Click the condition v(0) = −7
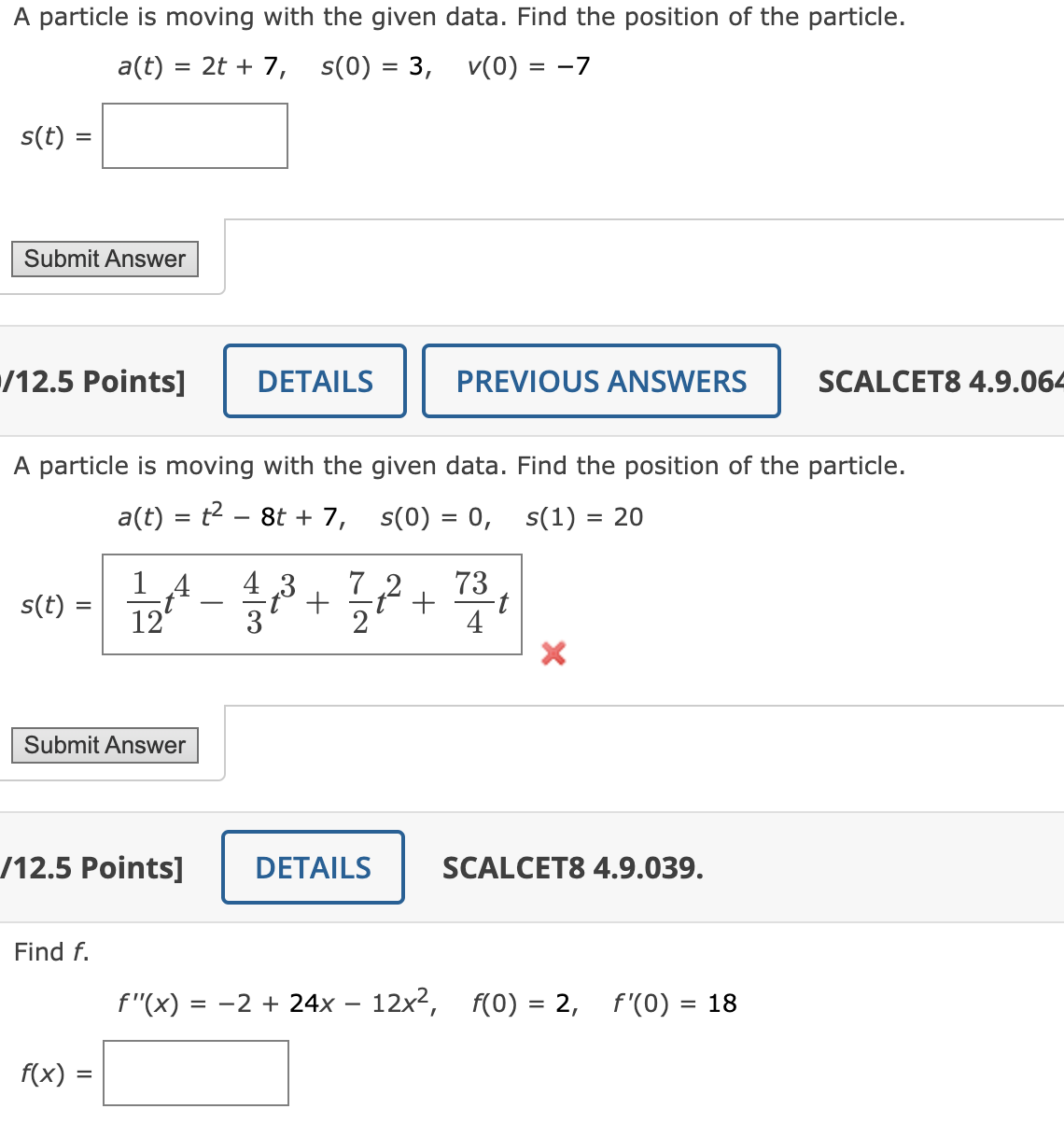1064x1137 pixels. (528, 65)
